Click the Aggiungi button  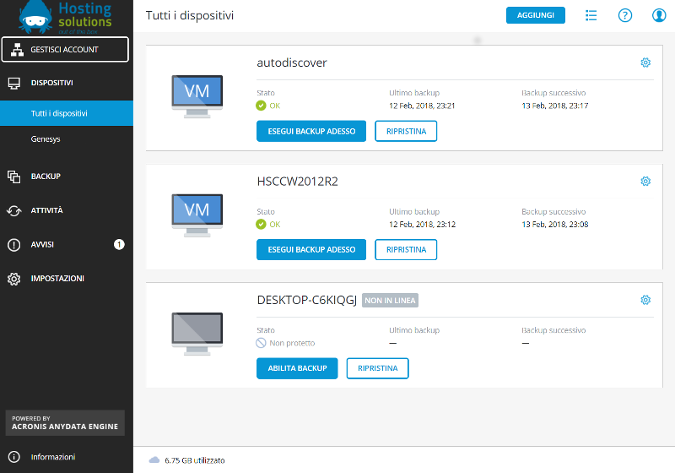(535, 15)
